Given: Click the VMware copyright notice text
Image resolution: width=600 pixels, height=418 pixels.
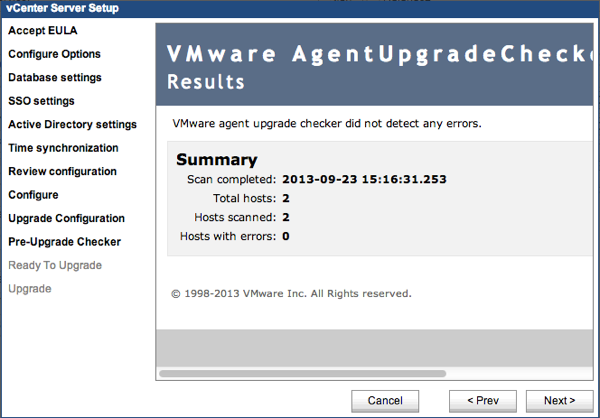Looking at the screenshot, I should pos(291,294).
